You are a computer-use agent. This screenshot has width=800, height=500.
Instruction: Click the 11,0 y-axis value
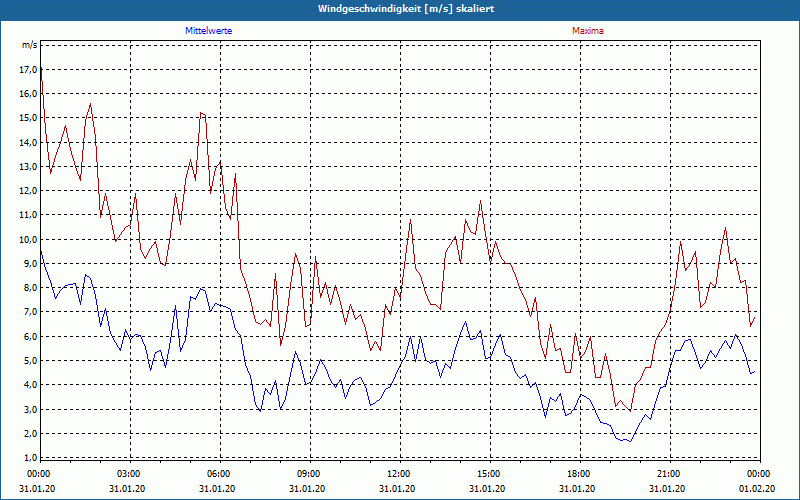(28, 215)
